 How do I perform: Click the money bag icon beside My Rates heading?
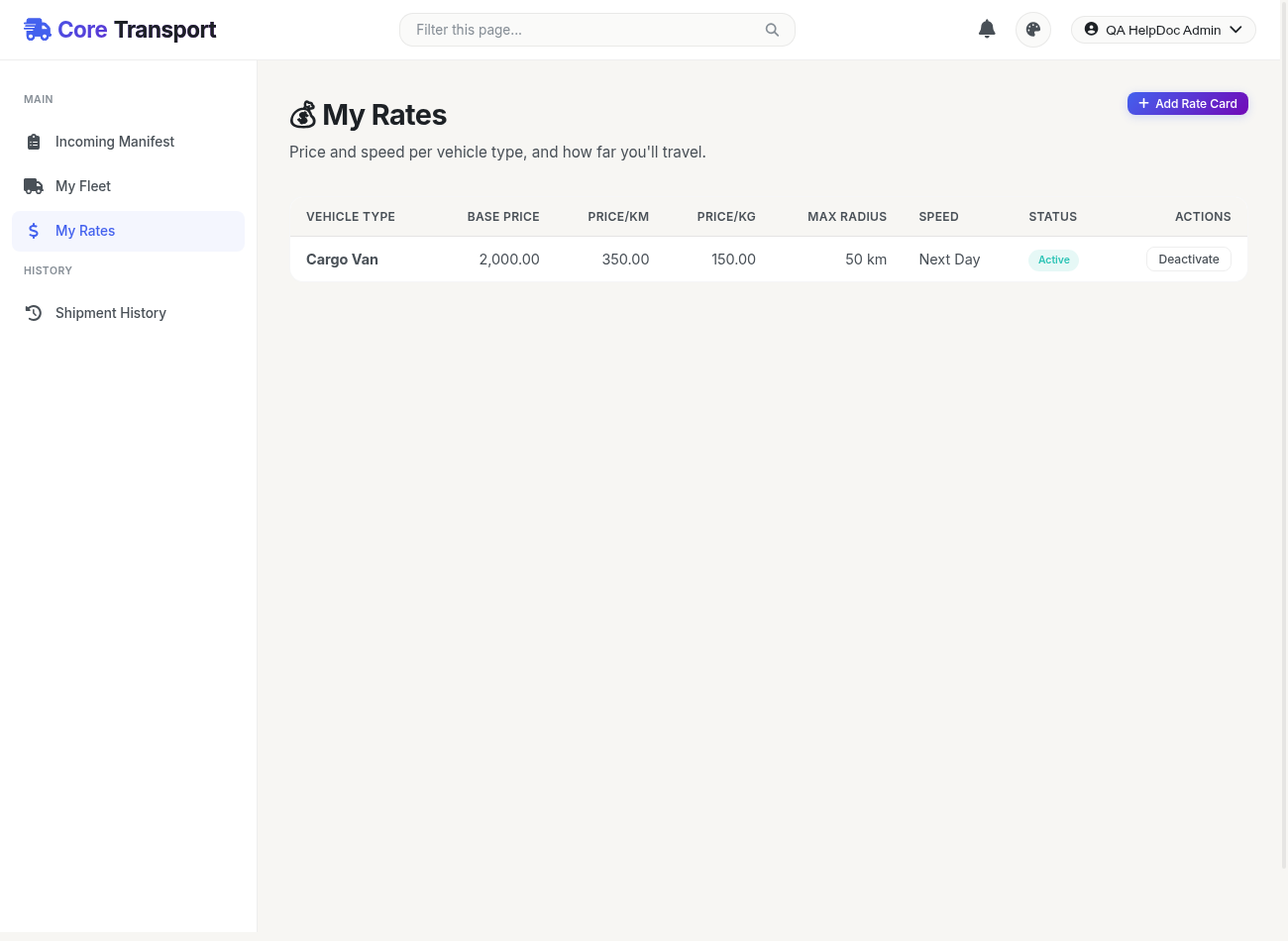[x=302, y=115]
